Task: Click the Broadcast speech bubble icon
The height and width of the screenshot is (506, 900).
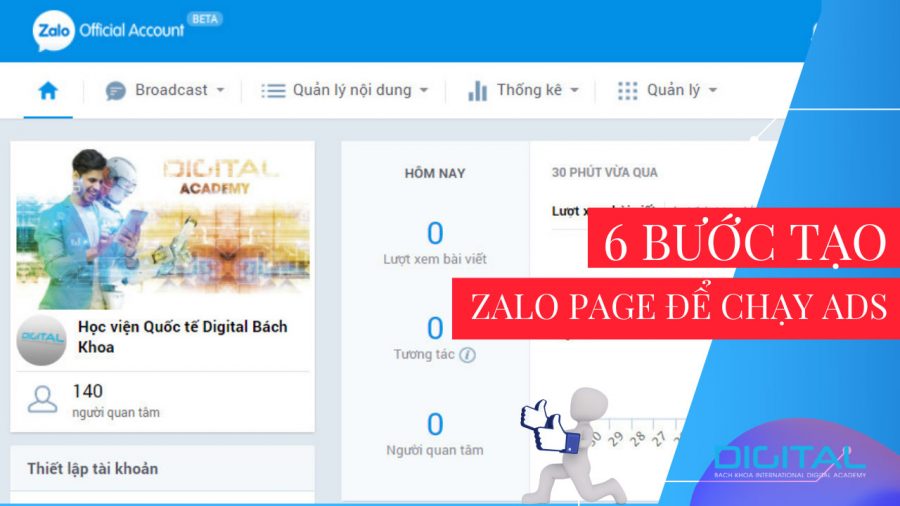Action: coord(115,91)
